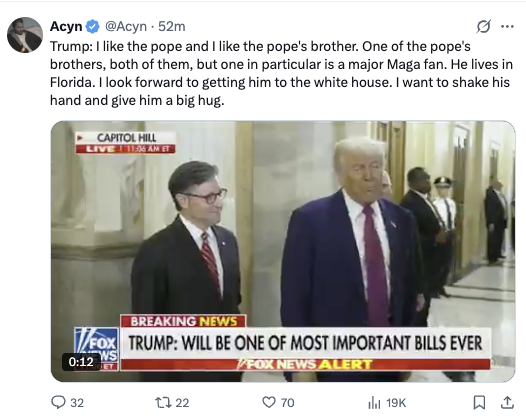The image size is (526, 417).
Task: Open the 22 reposts count
Action: point(182,403)
